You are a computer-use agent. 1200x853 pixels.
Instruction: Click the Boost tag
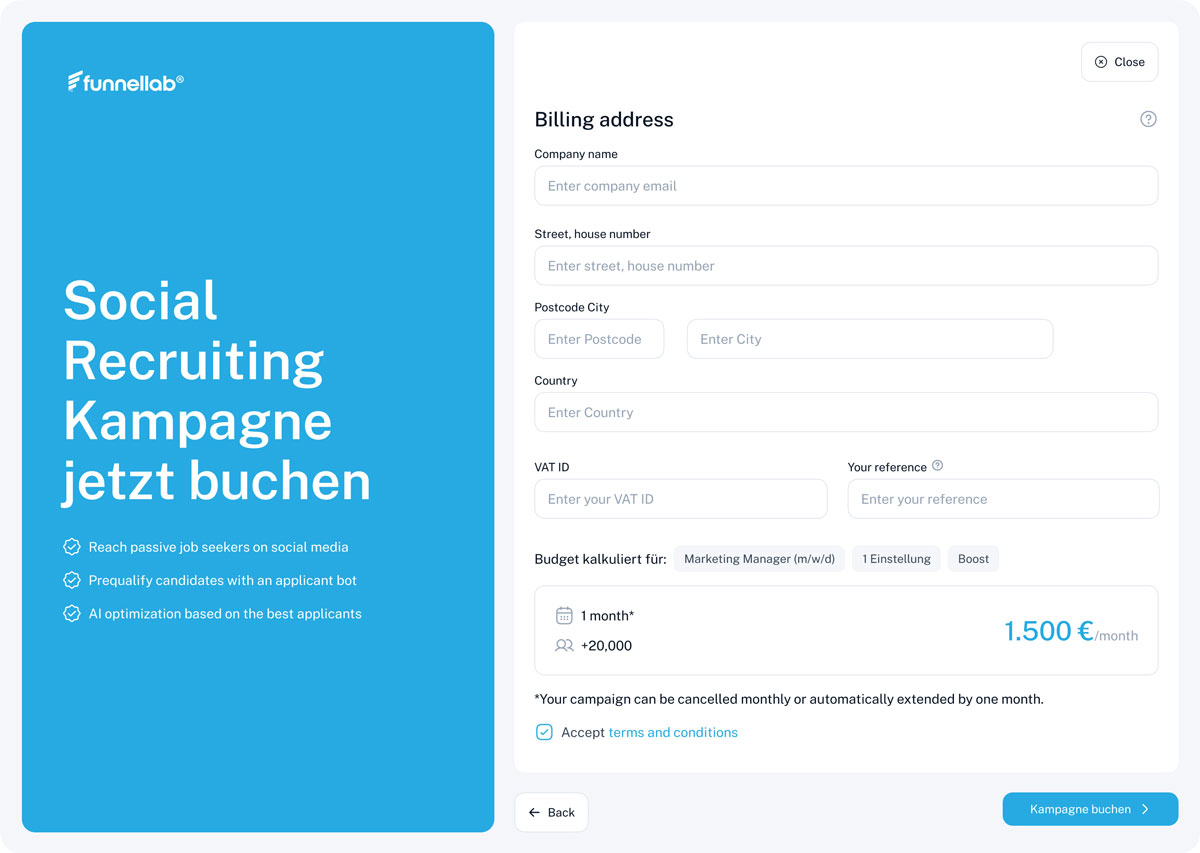973,559
